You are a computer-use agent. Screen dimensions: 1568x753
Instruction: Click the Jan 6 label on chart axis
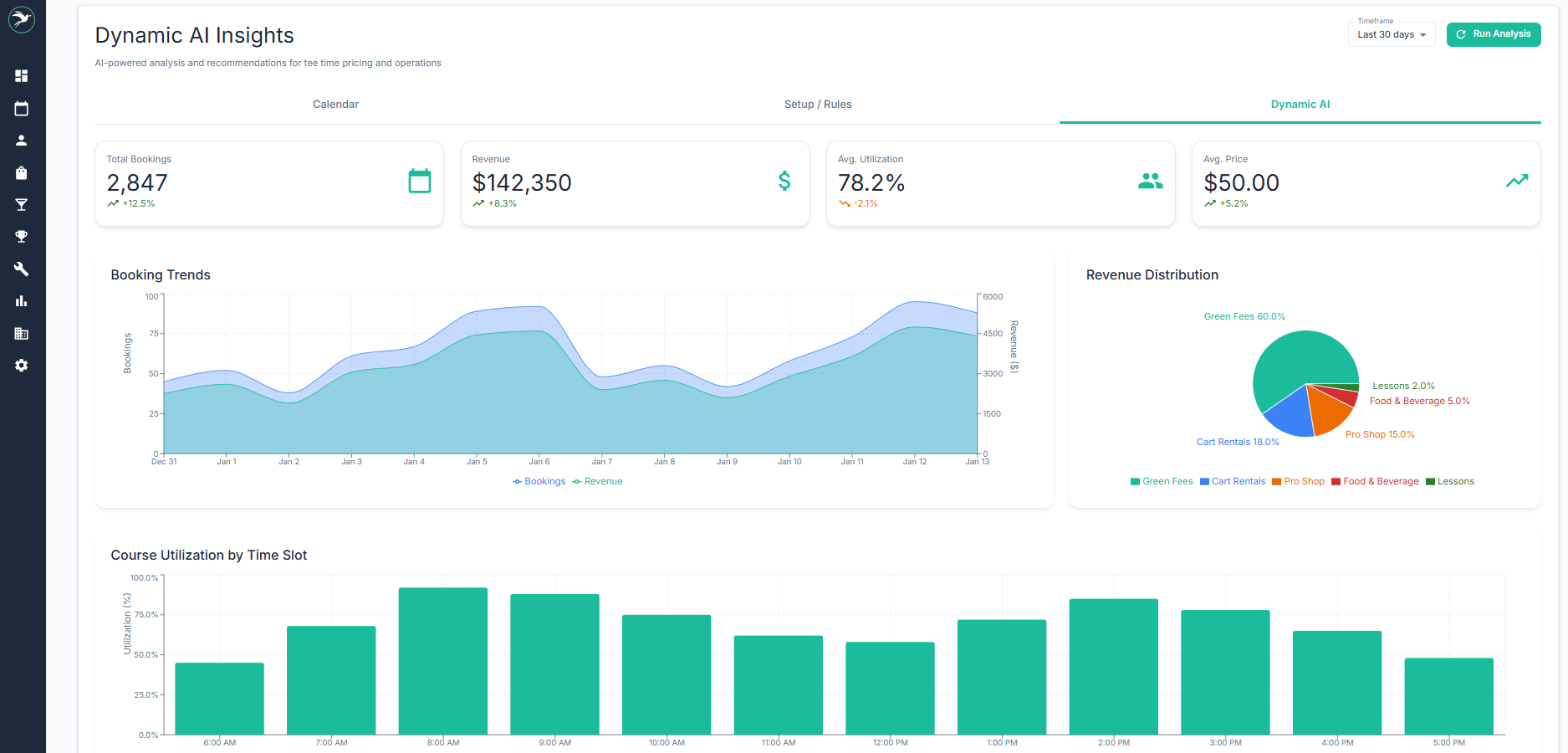[539, 462]
